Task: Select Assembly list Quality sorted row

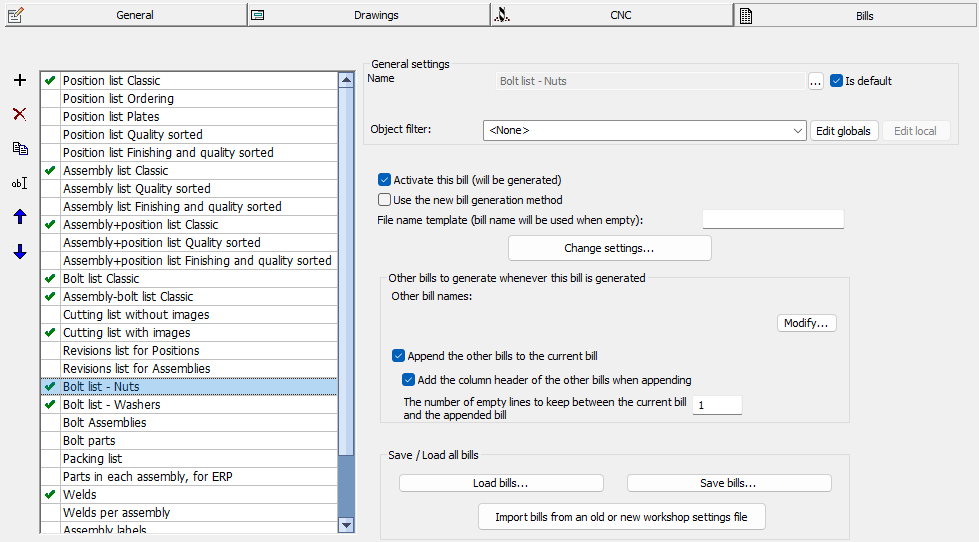Action: click(x=189, y=188)
